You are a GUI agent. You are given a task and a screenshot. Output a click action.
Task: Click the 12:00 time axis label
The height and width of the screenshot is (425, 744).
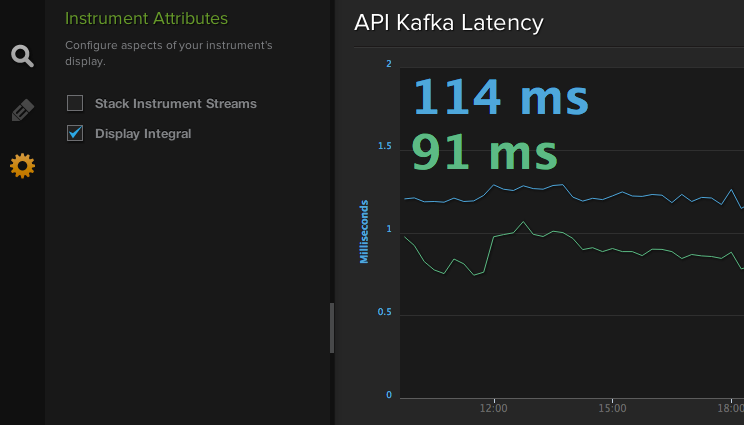(x=493, y=408)
